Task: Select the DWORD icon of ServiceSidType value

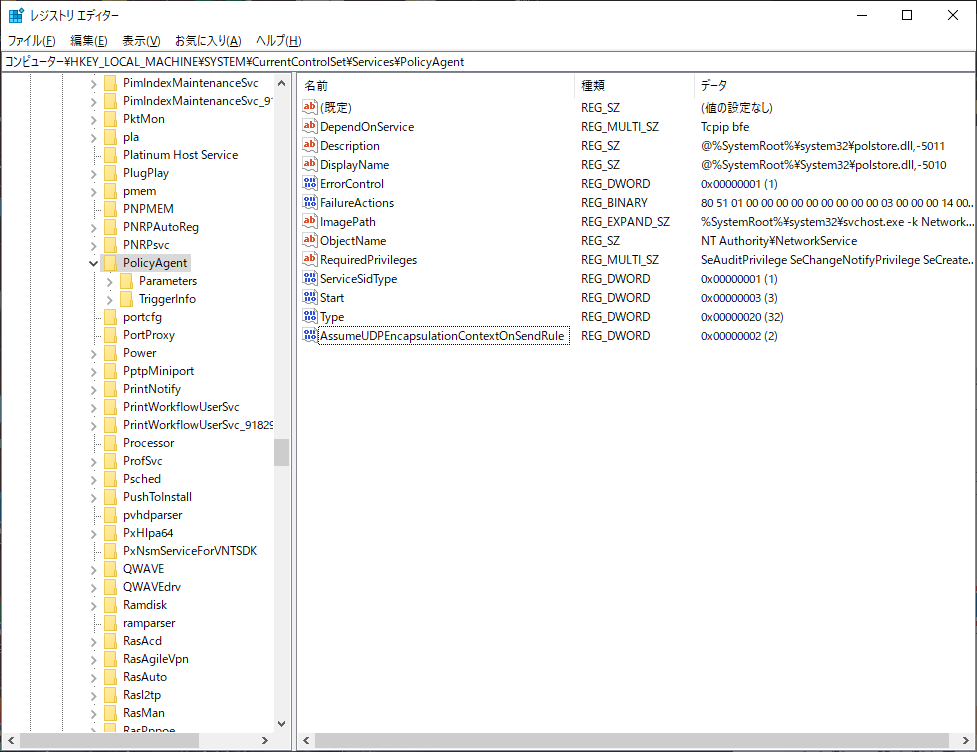Action: coord(310,278)
